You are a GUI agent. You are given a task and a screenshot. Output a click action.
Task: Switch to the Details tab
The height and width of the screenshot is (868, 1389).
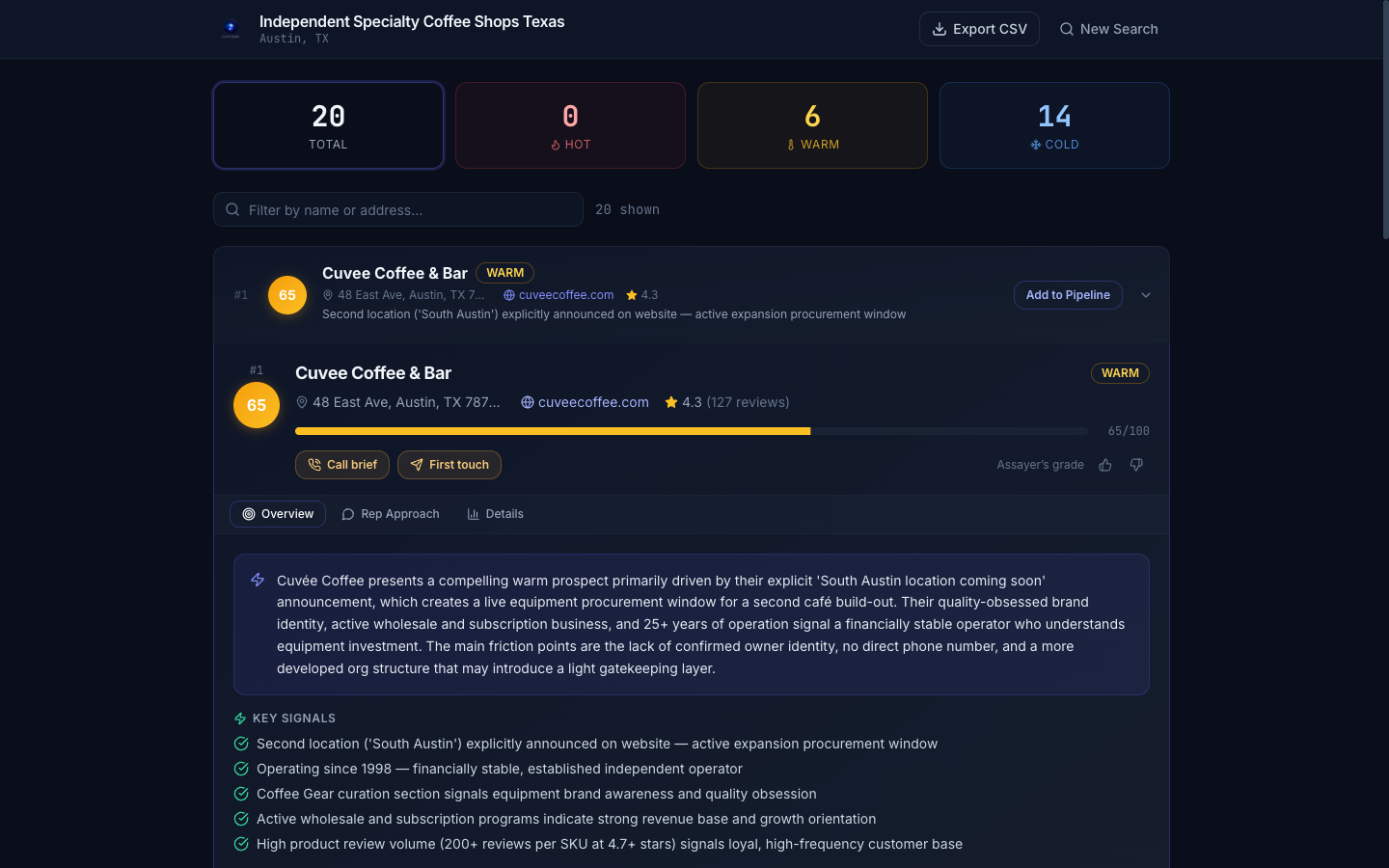[x=495, y=514]
